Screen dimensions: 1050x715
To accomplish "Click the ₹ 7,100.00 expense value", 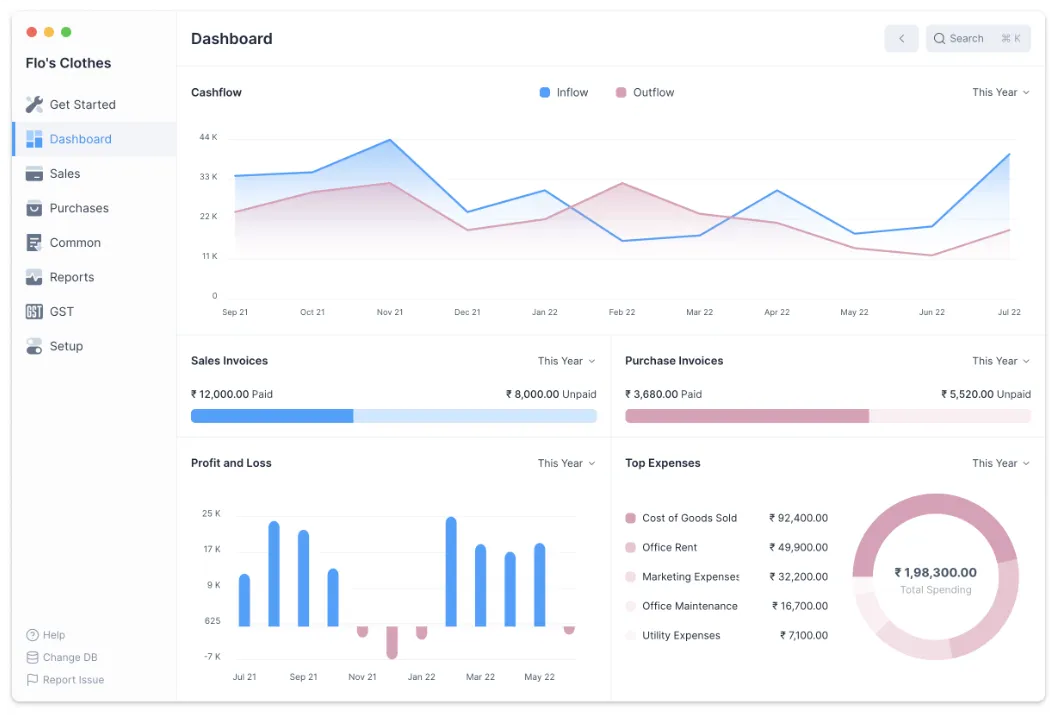I will click(x=804, y=635).
